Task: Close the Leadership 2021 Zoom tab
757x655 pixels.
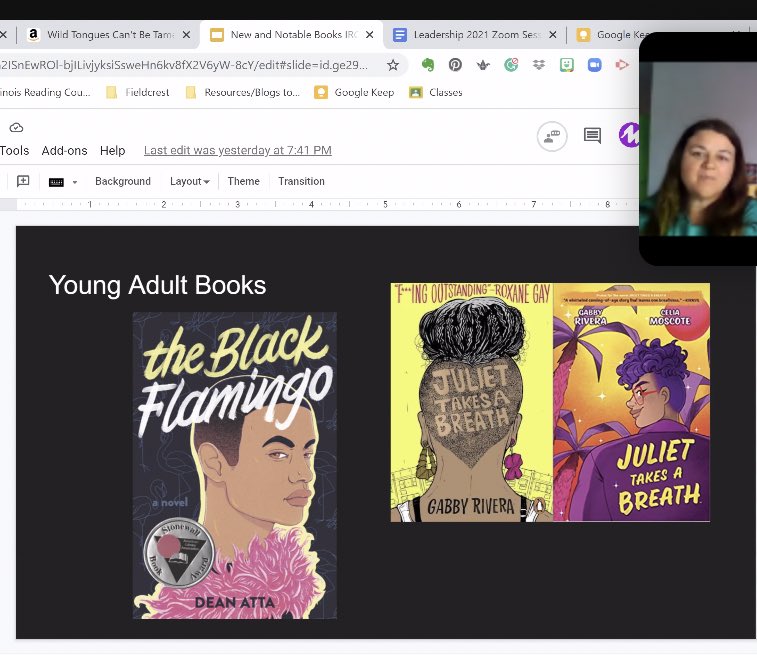Action: pos(553,35)
